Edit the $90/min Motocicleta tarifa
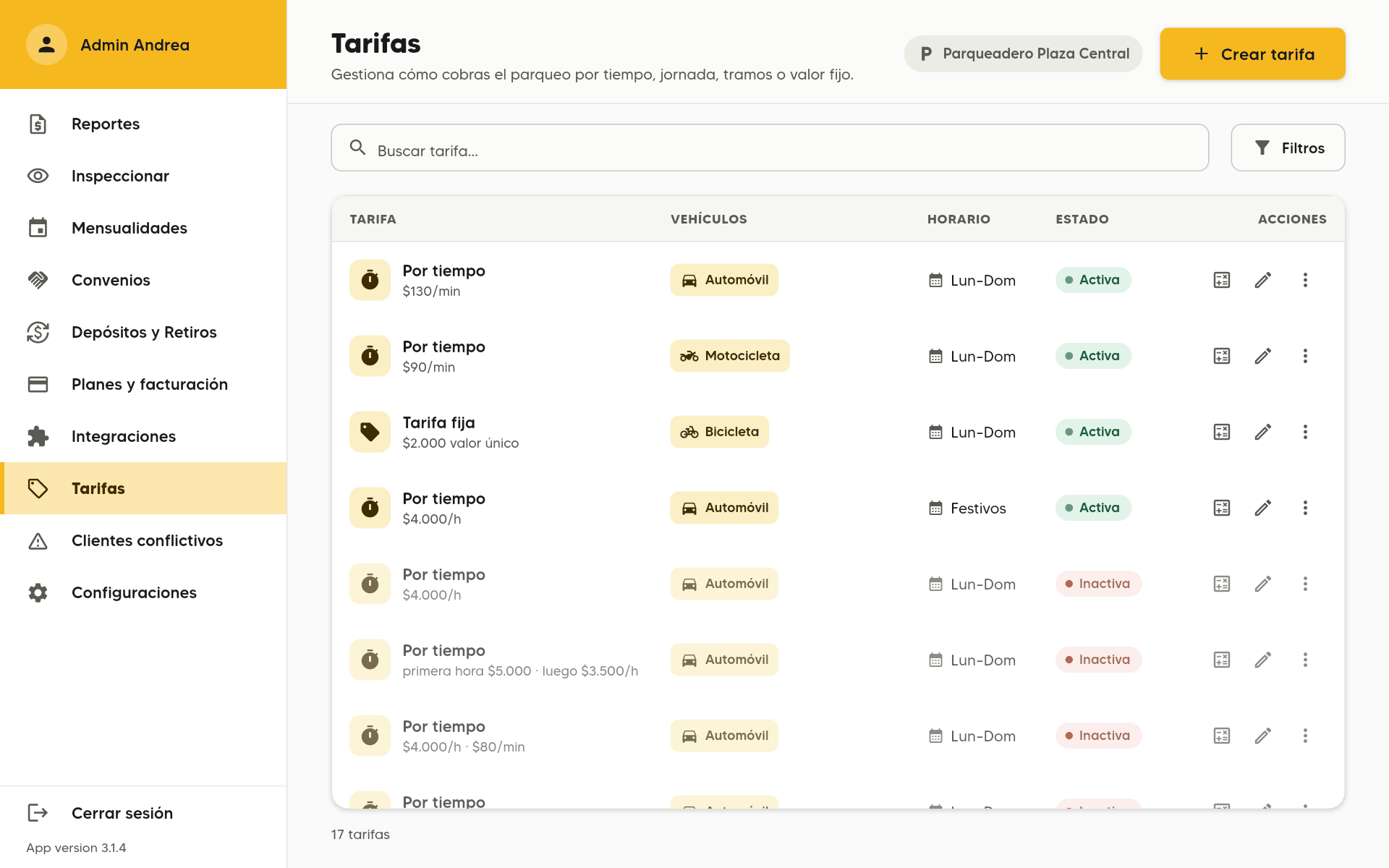The image size is (1389, 868). (x=1263, y=356)
